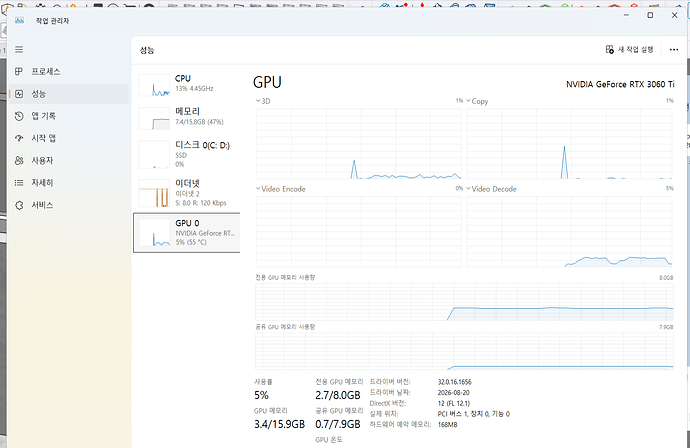Click the 3.4/15.9GB GPU memory value

click(279, 424)
